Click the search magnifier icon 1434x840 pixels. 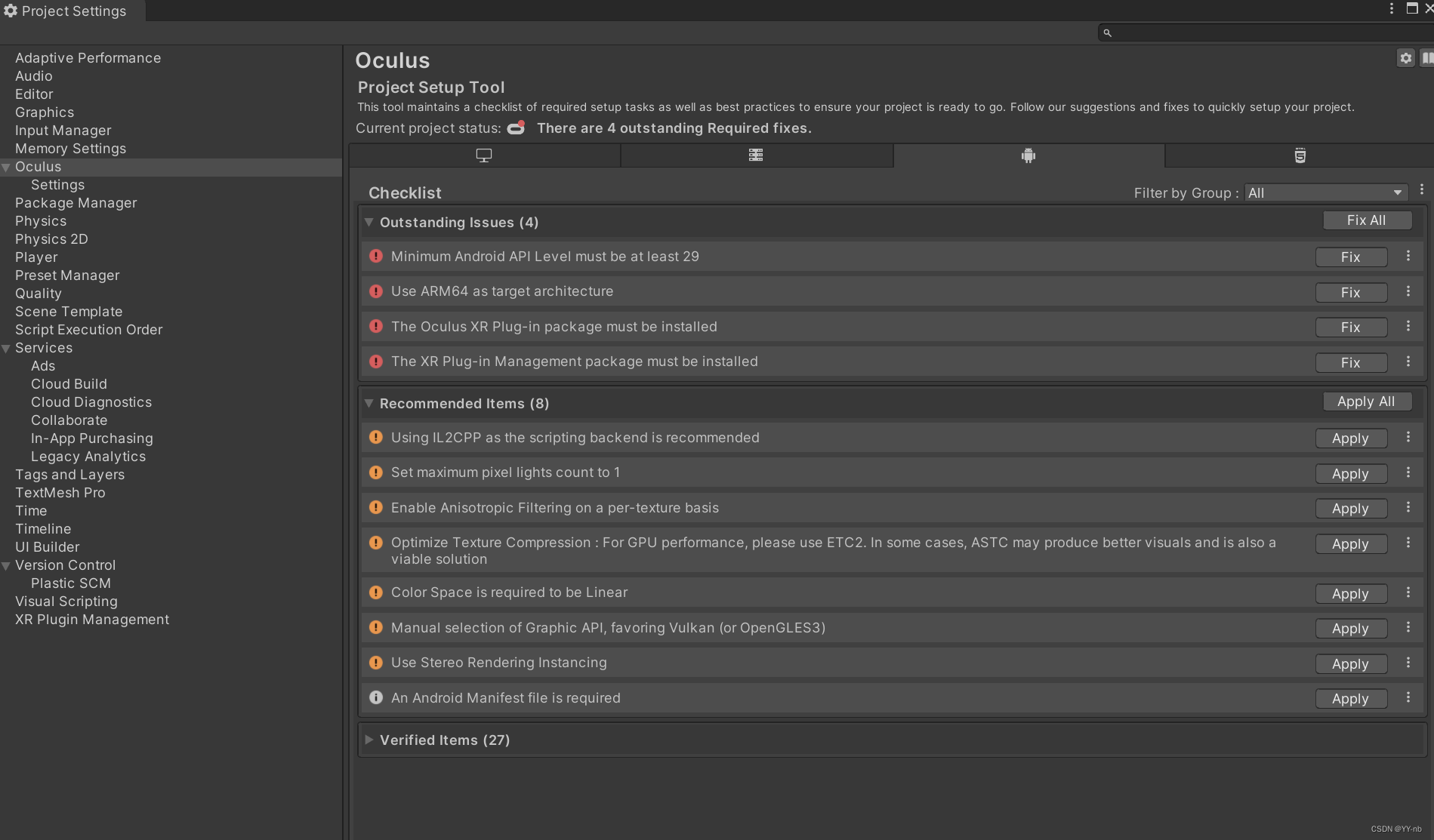tap(1107, 32)
